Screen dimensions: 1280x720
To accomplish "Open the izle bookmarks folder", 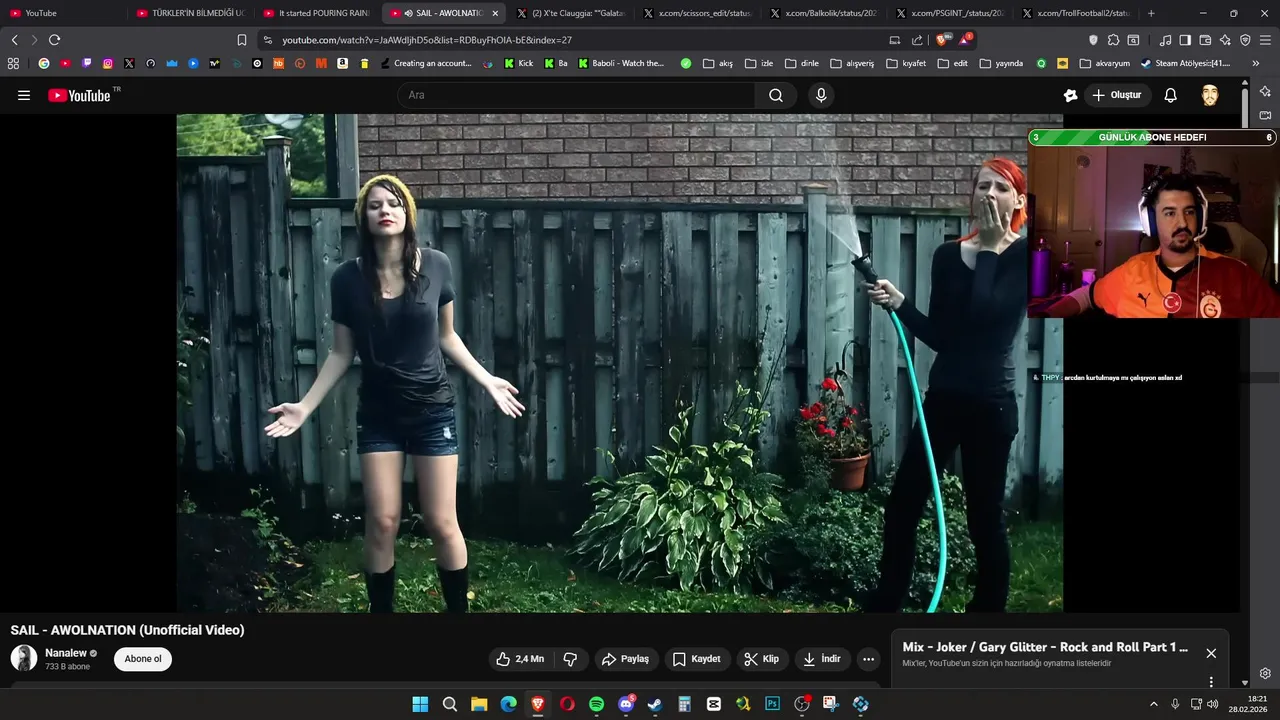I will point(759,63).
